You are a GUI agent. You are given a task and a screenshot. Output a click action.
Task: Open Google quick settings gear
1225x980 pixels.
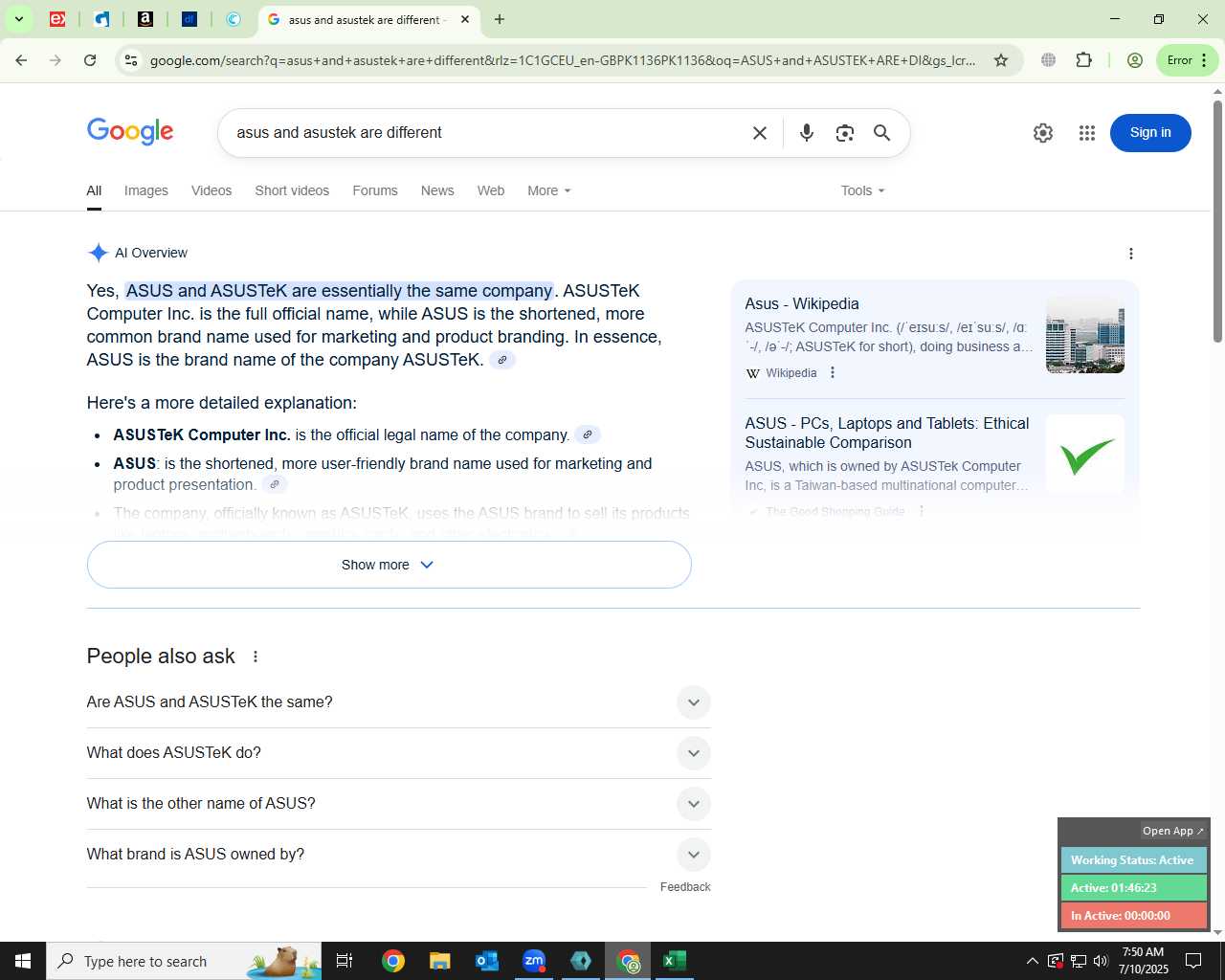pyautogui.click(x=1043, y=133)
